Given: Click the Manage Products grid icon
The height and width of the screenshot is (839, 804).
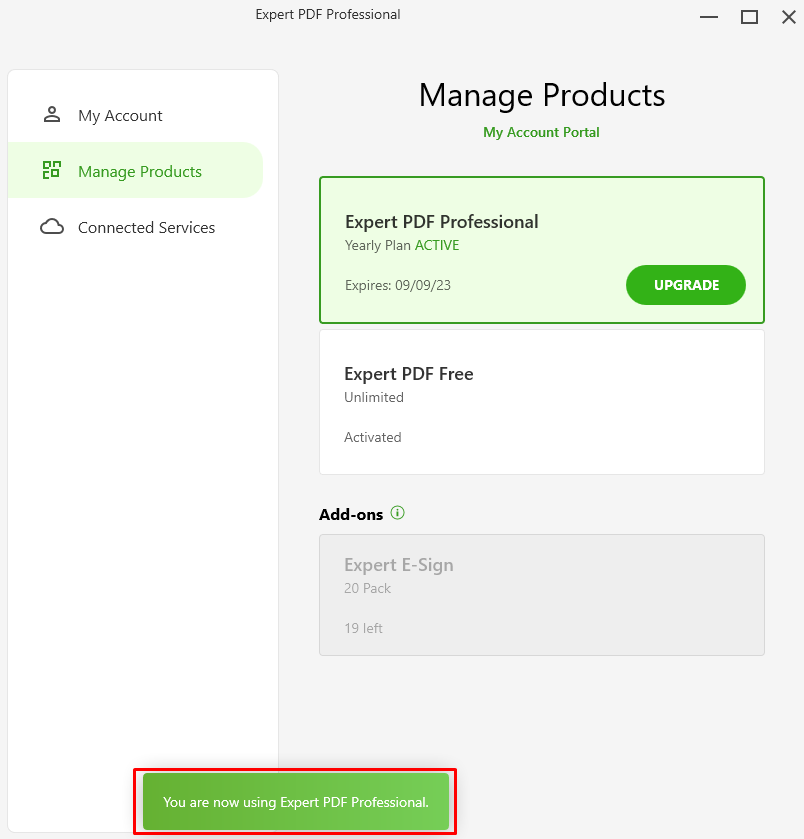Looking at the screenshot, I should (52, 170).
